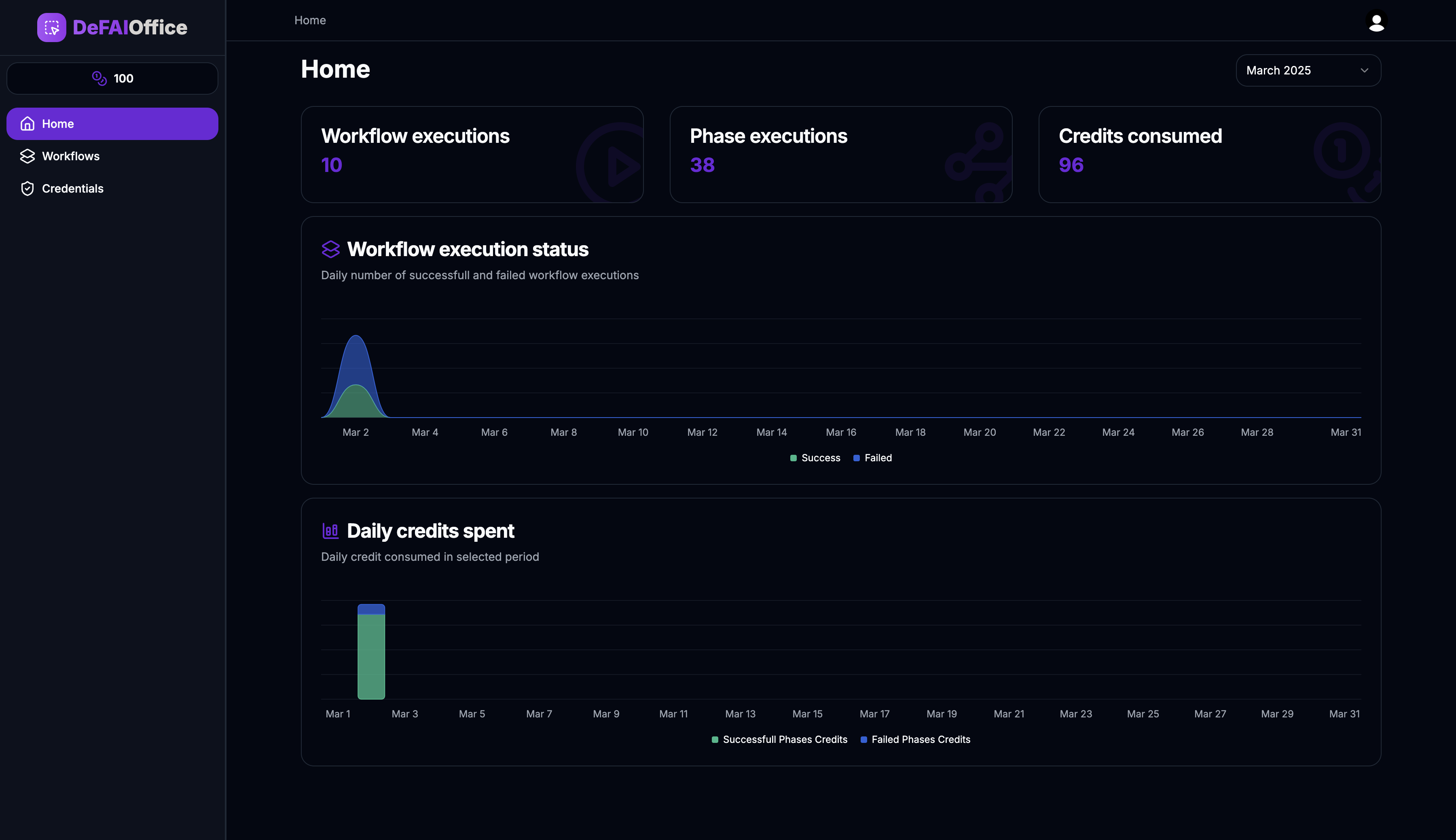Click the Credentials shield icon in sidebar
This screenshot has width=1456, height=840.
click(27, 188)
